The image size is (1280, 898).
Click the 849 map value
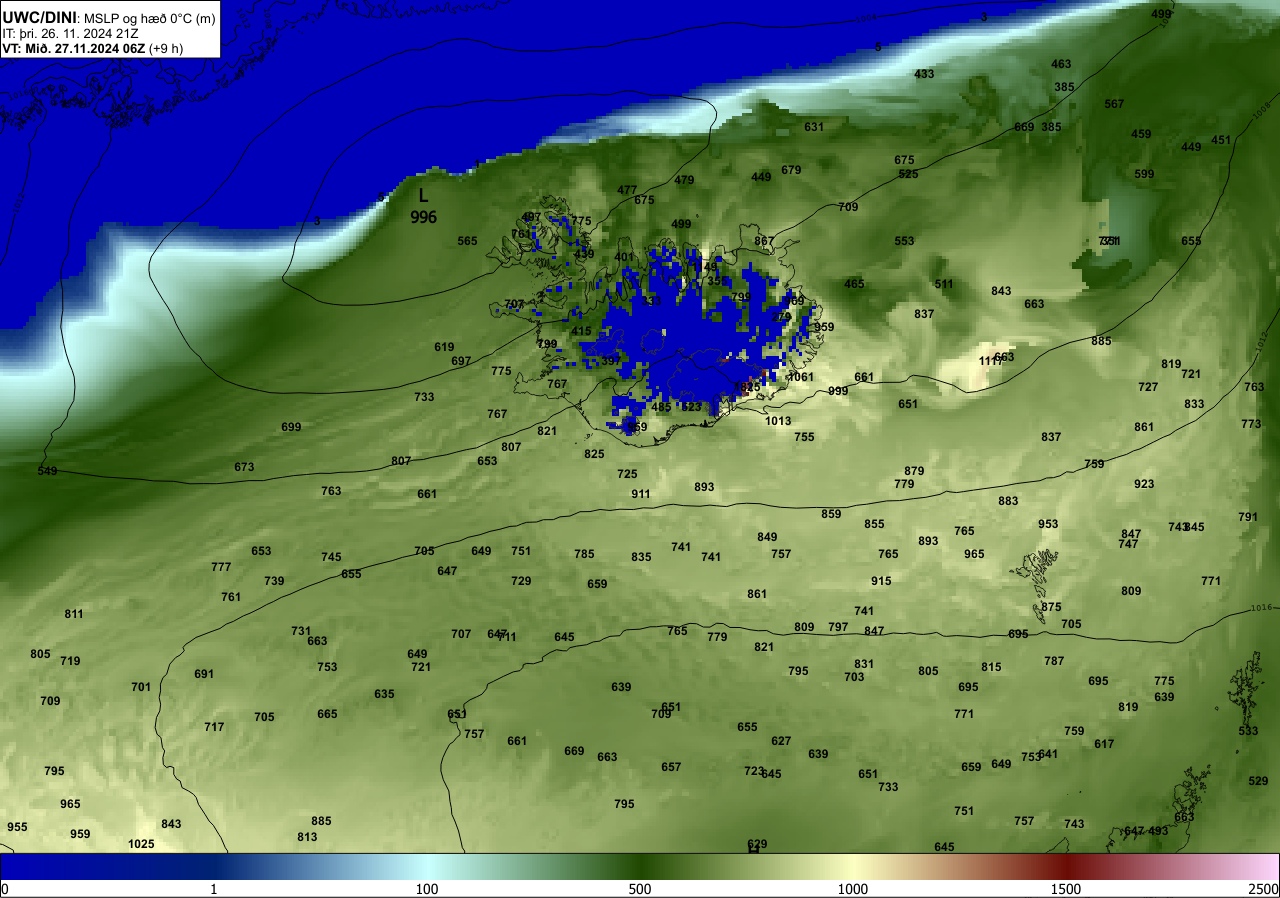pyautogui.click(x=767, y=538)
